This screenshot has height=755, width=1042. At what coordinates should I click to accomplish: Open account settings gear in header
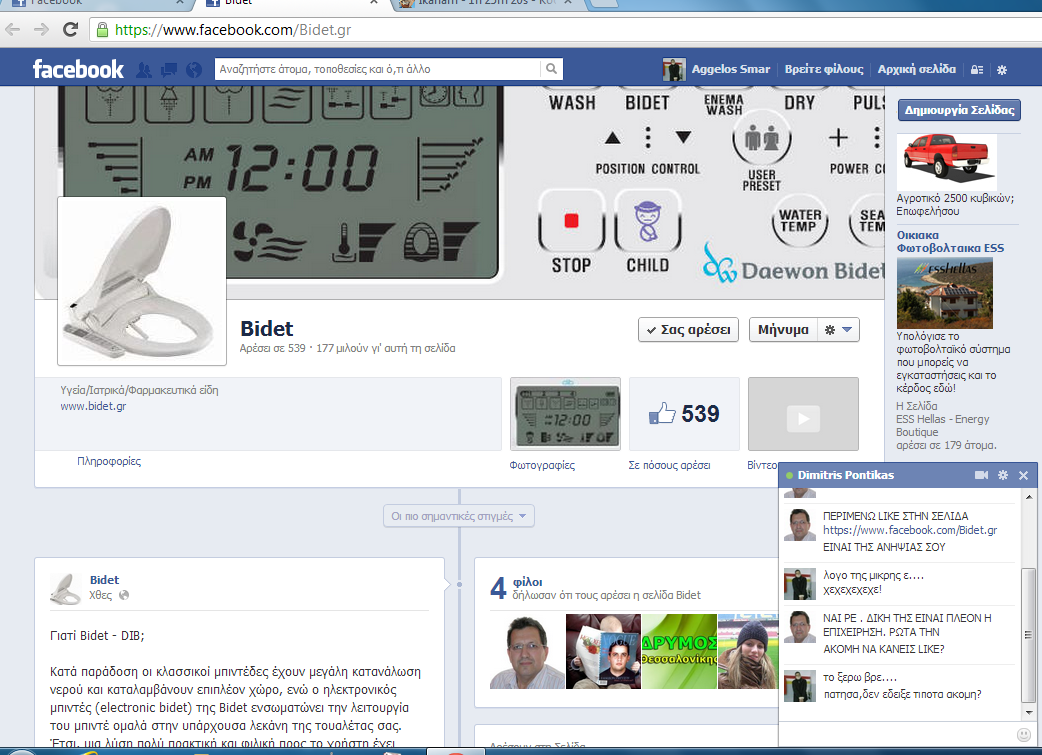(x=1003, y=70)
